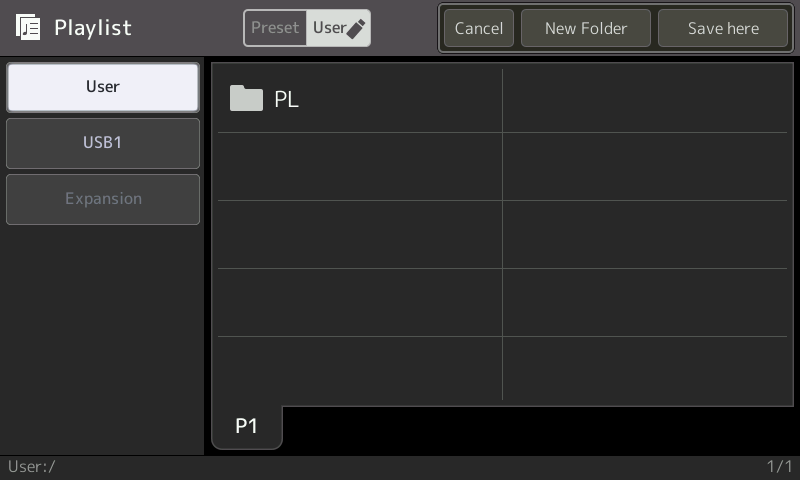
Task: Select the empty slot right of PL
Action: [x=645, y=99]
